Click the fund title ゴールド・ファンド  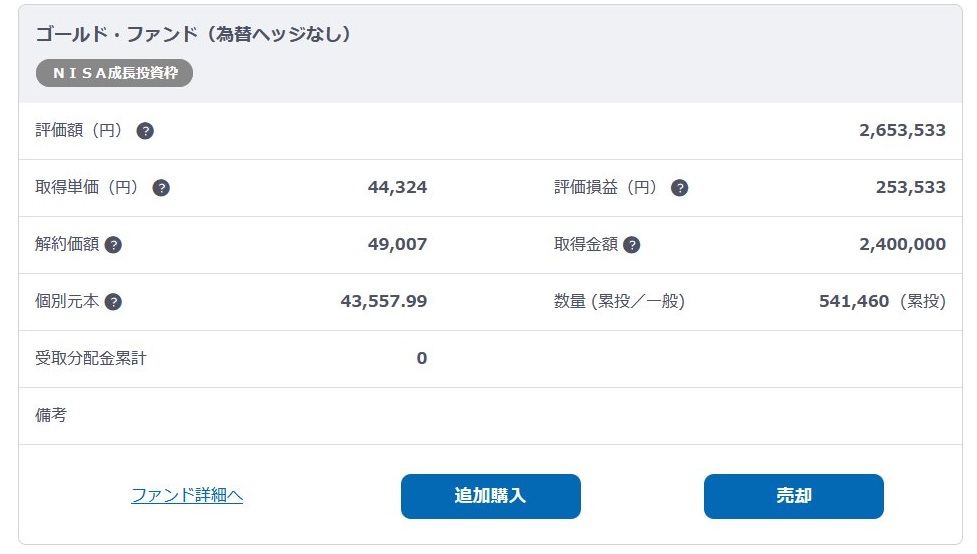(x=193, y=34)
